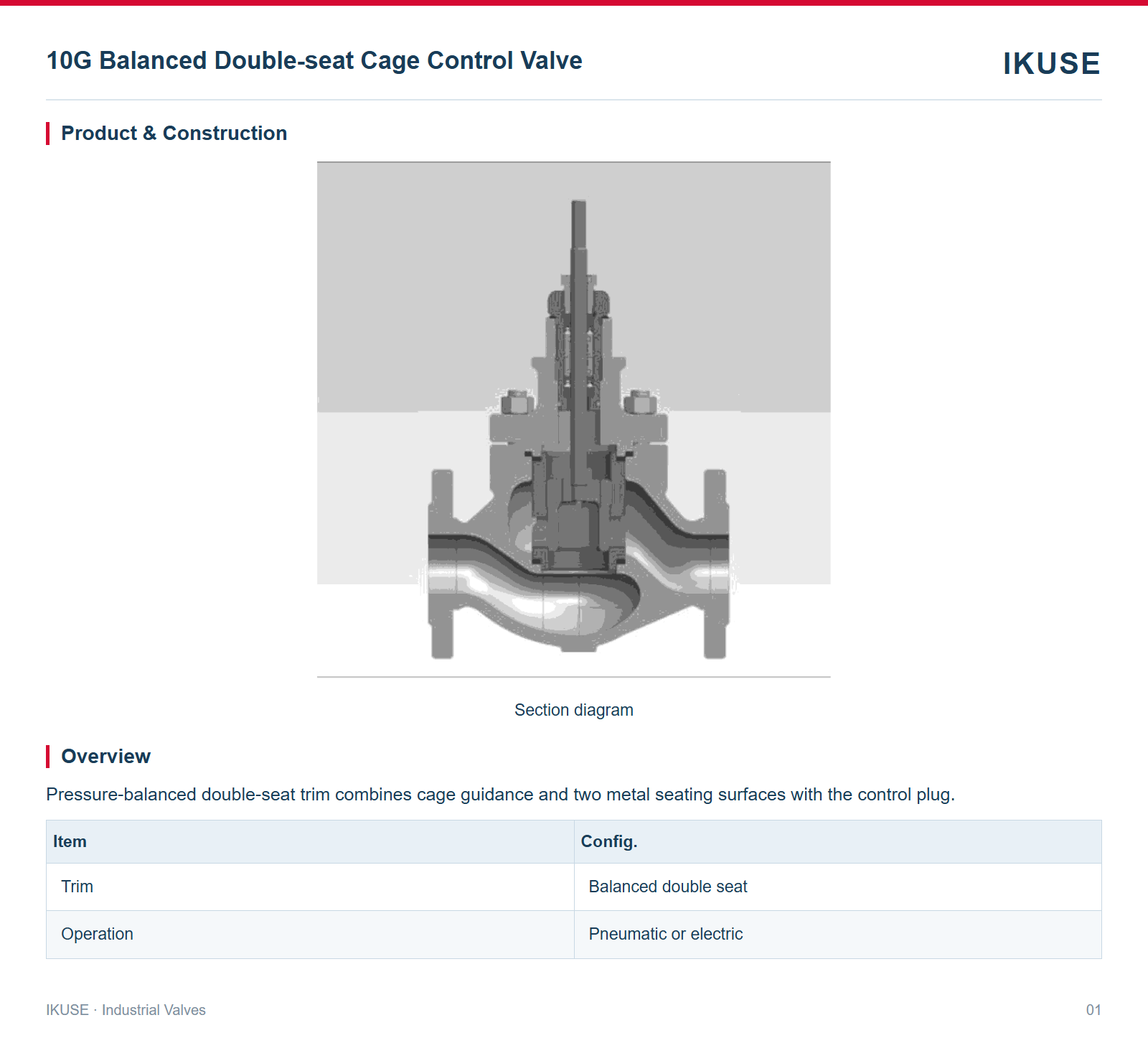The height and width of the screenshot is (1038, 1148).
Task: Click the 'IKUSE · Industrial Valves' footer text
Action: [126, 1010]
